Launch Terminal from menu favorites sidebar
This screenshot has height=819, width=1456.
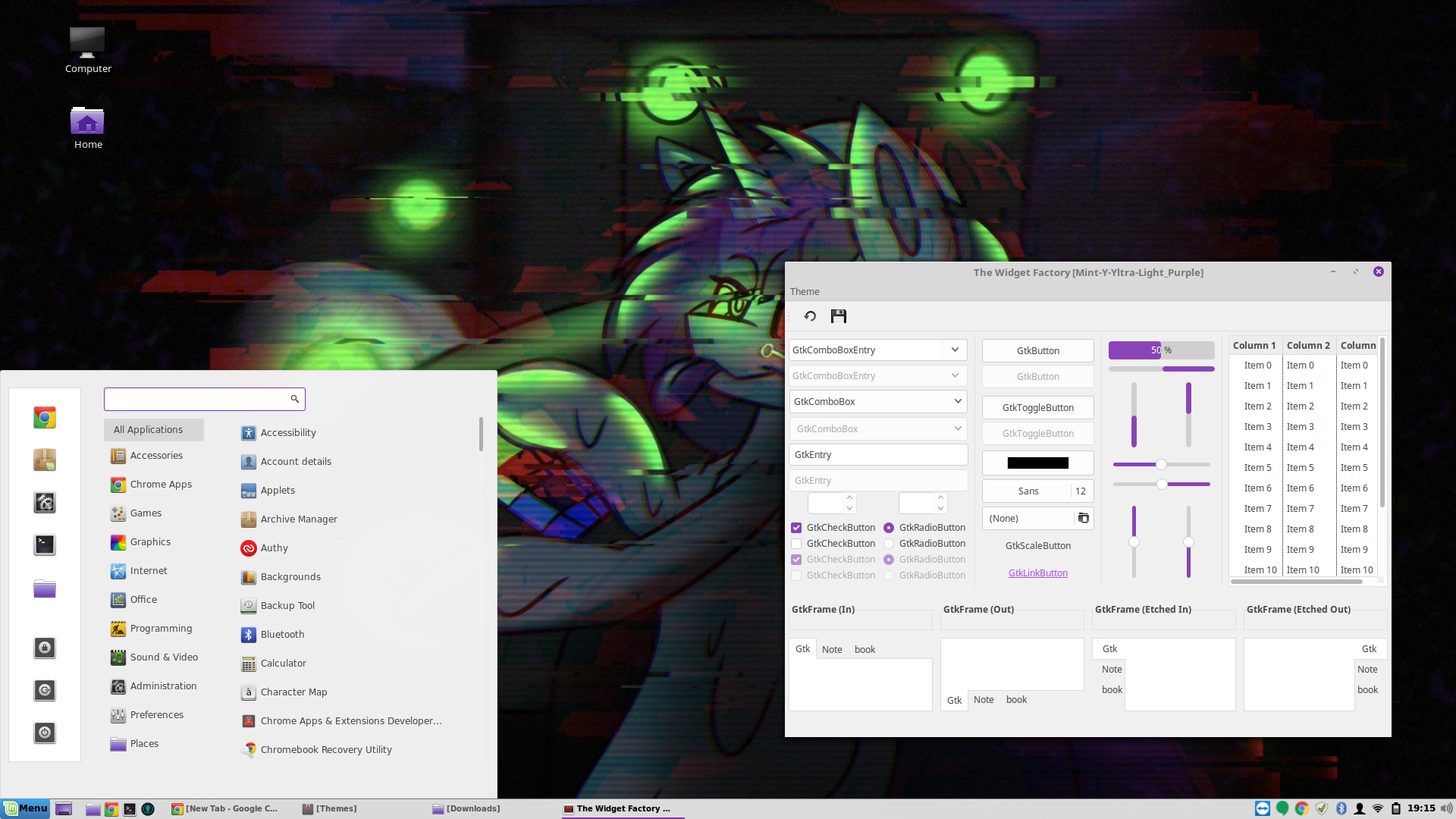tap(45, 544)
